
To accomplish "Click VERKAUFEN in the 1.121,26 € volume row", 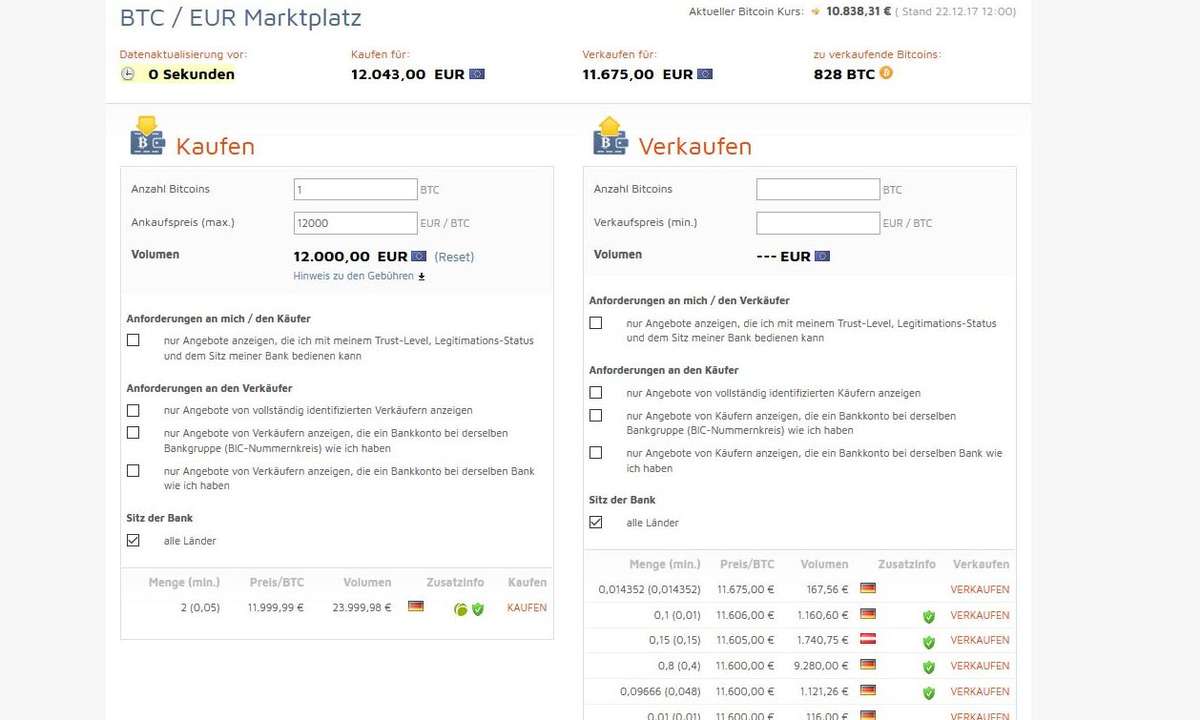I will pyautogui.click(x=980, y=691).
